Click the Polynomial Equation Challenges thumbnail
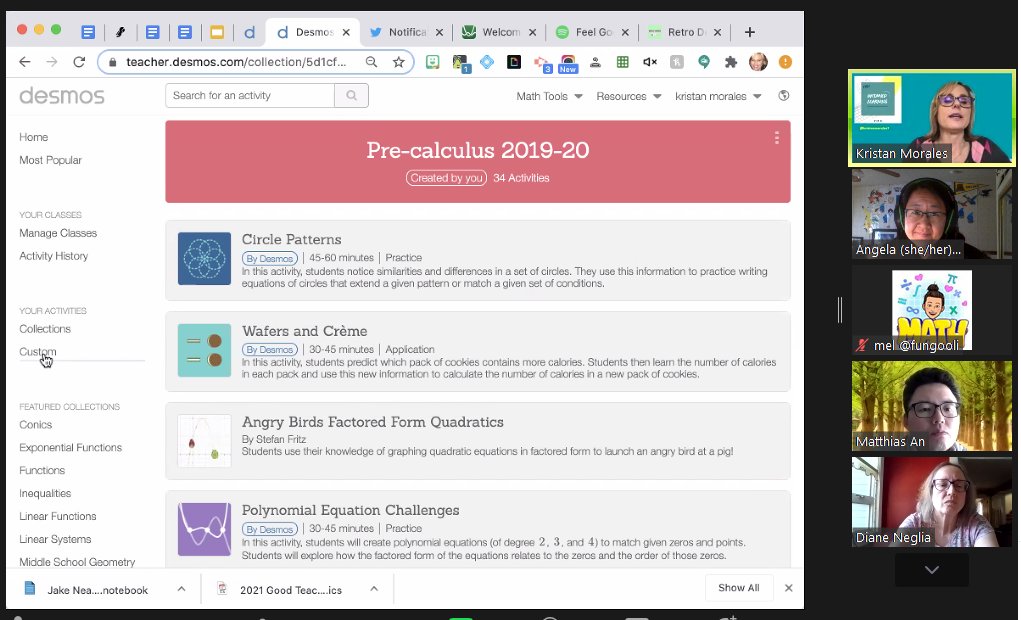 (204, 529)
